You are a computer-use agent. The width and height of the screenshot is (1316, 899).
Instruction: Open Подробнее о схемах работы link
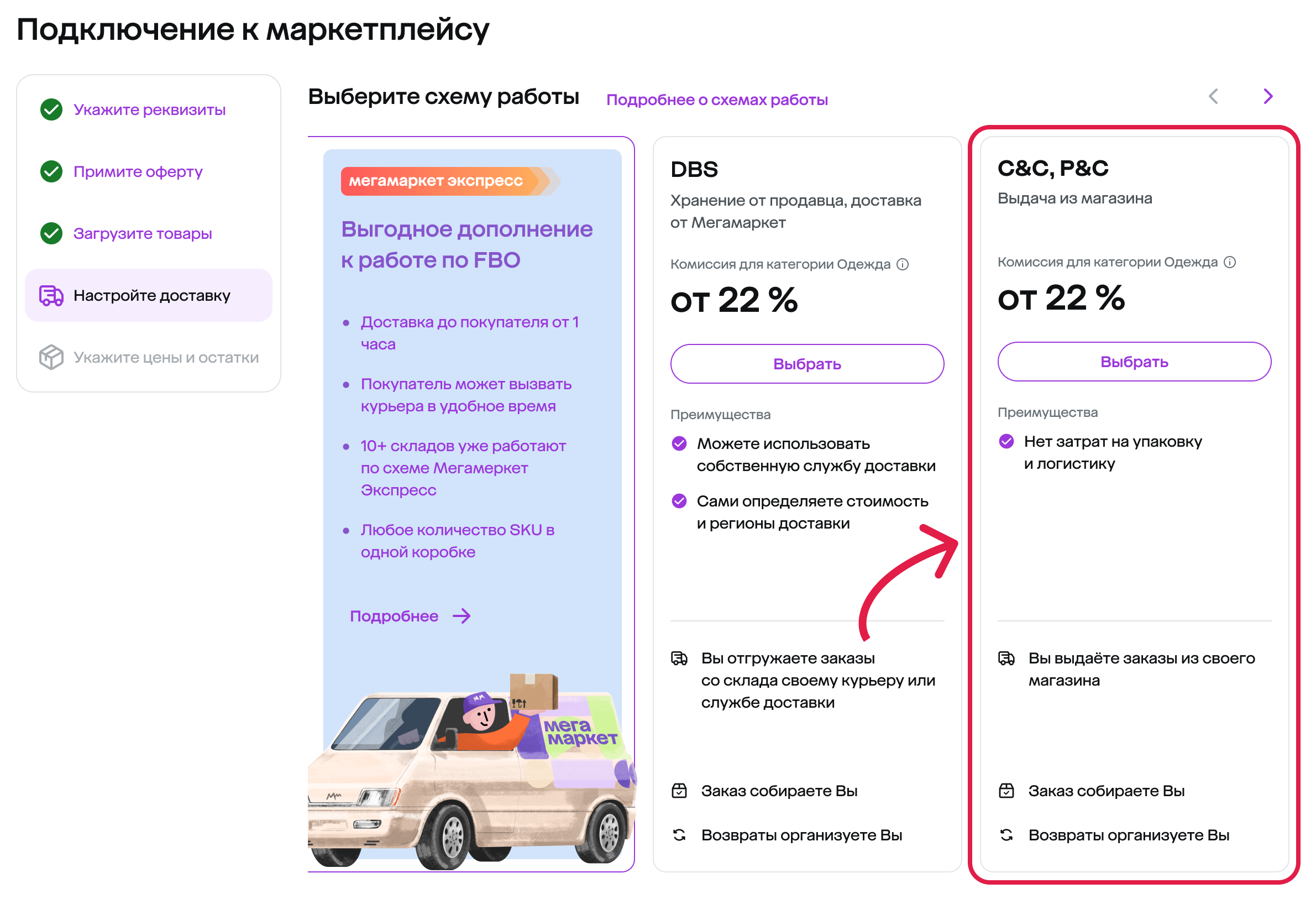pos(716,100)
